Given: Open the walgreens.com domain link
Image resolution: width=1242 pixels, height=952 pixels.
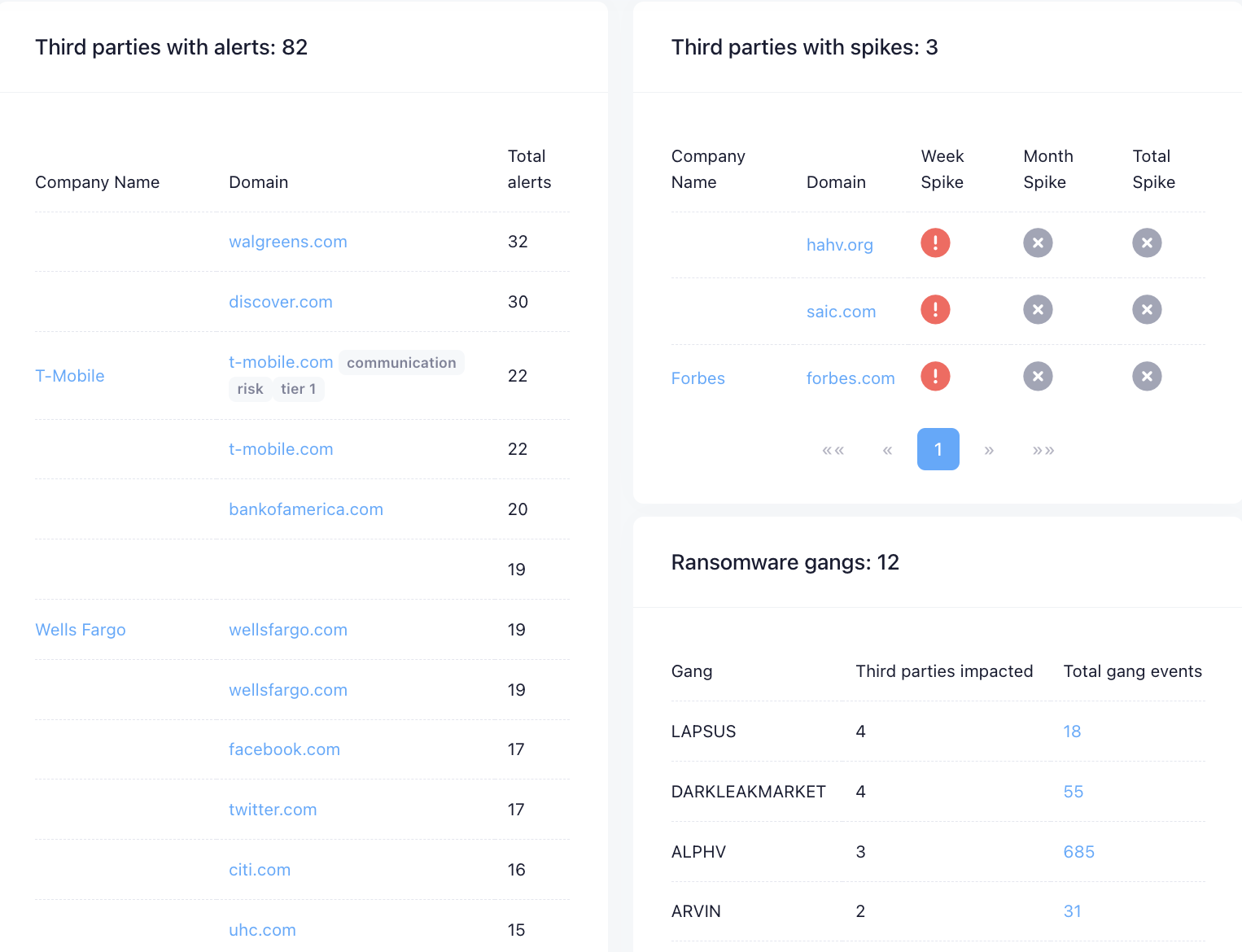Looking at the screenshot, I should coord(287,242).
